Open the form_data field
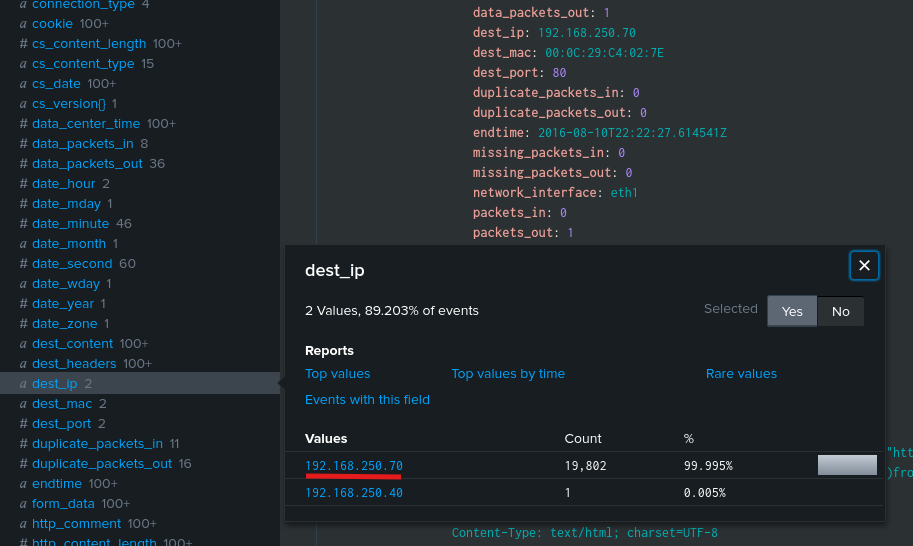The width and height of the screenshot is (913, 546). point(63,504)
